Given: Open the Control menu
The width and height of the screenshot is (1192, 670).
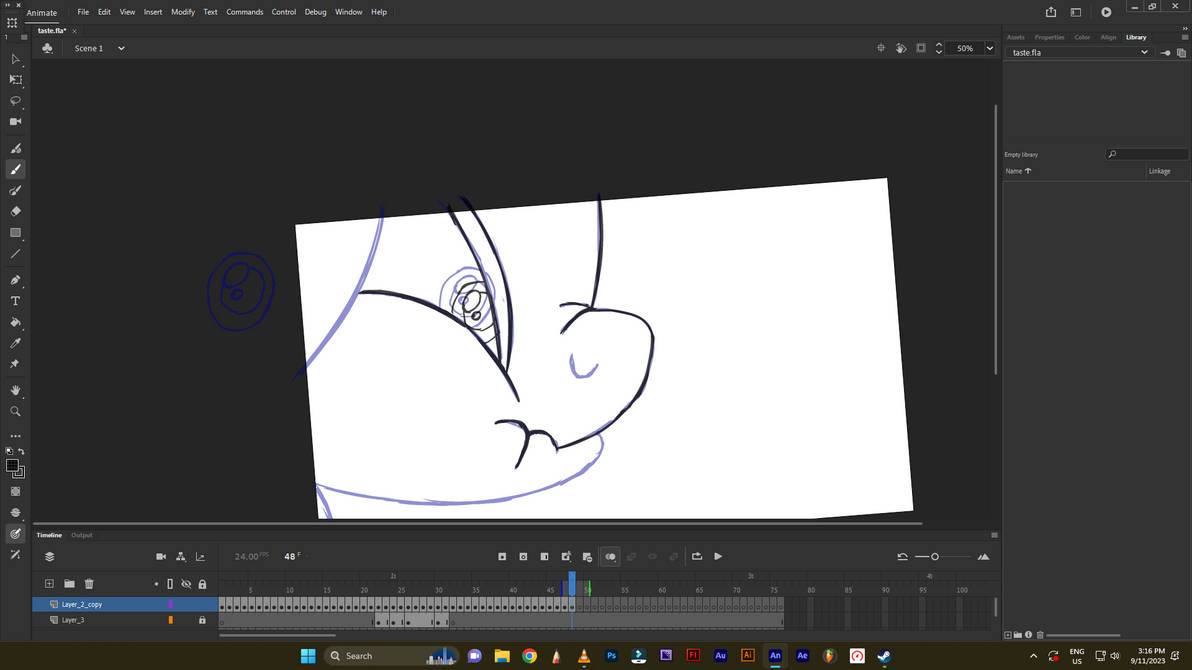Looking at the screenshot, I should tap(284, 12).
